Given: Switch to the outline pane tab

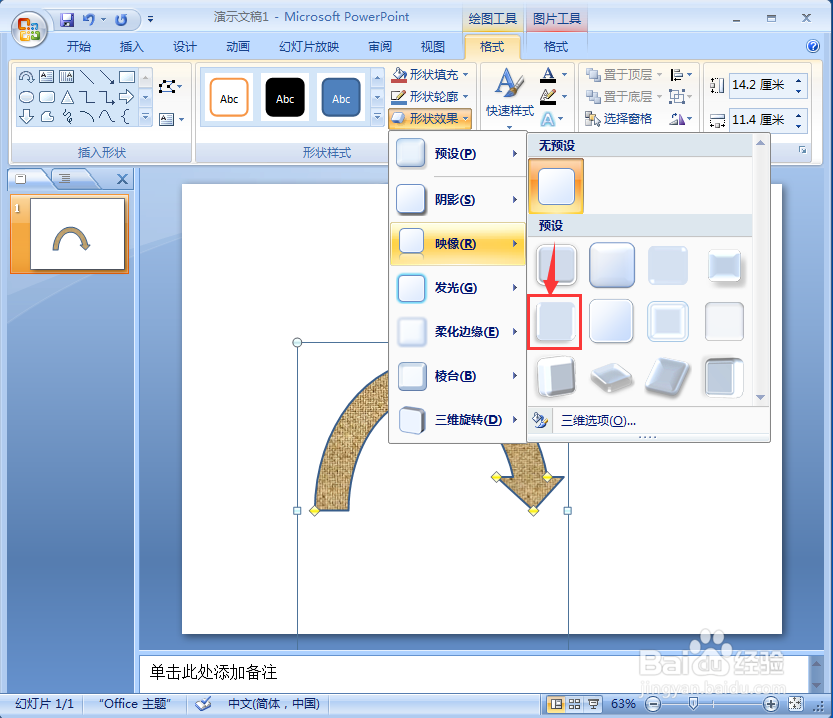Looking at the screenshot, I should [65, 178].
